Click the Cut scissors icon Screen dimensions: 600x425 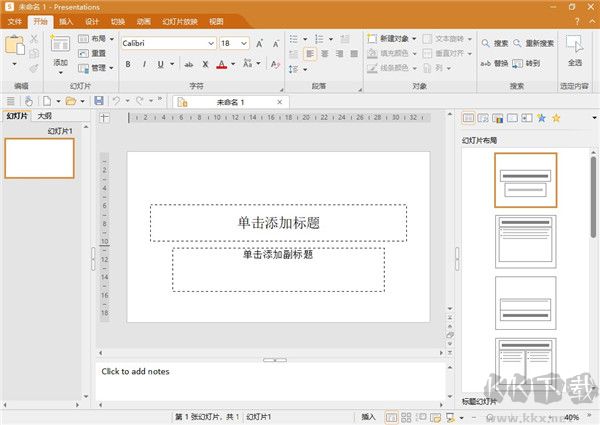[34, 39]
